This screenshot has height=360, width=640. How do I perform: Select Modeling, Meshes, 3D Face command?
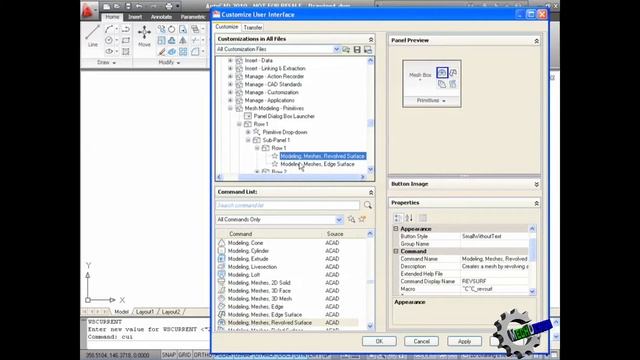click(259, 291)
